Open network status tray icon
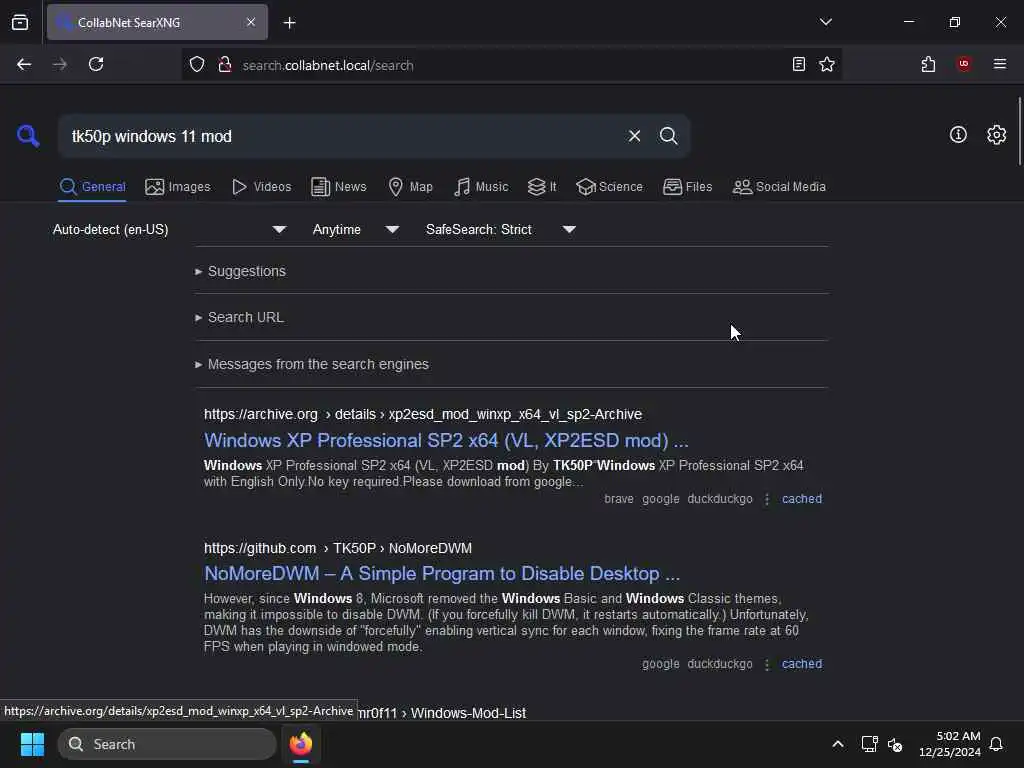This screenshot has height=768, width=1024. click(869, 744)
